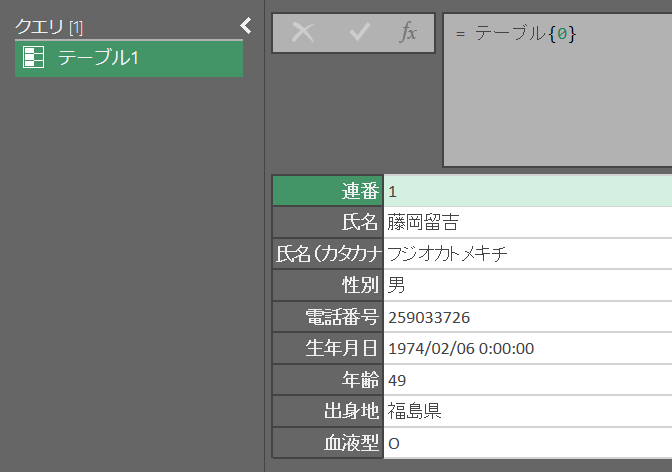This screenshot has height=472, width=672.
Task: Select the 性別 row header
Action: [327, 285]
